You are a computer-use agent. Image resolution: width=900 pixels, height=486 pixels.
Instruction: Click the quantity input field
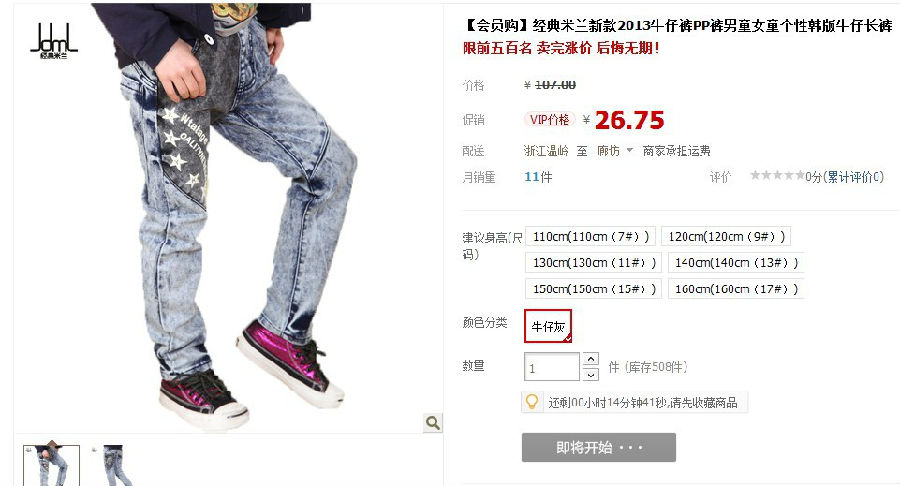[x=552, y=367]
